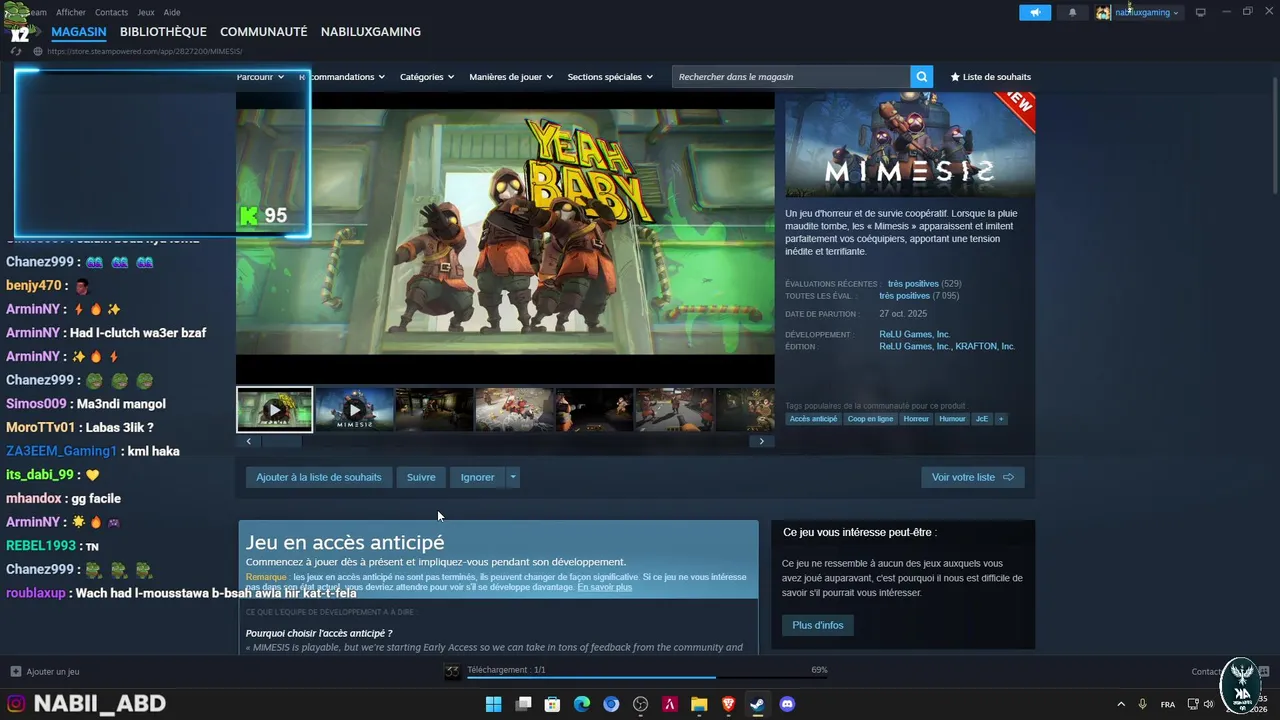The height and width of the screenshot is (720, 1280).
Task: Expand the Catégories dropdown
Action: [x=427, y=77]
